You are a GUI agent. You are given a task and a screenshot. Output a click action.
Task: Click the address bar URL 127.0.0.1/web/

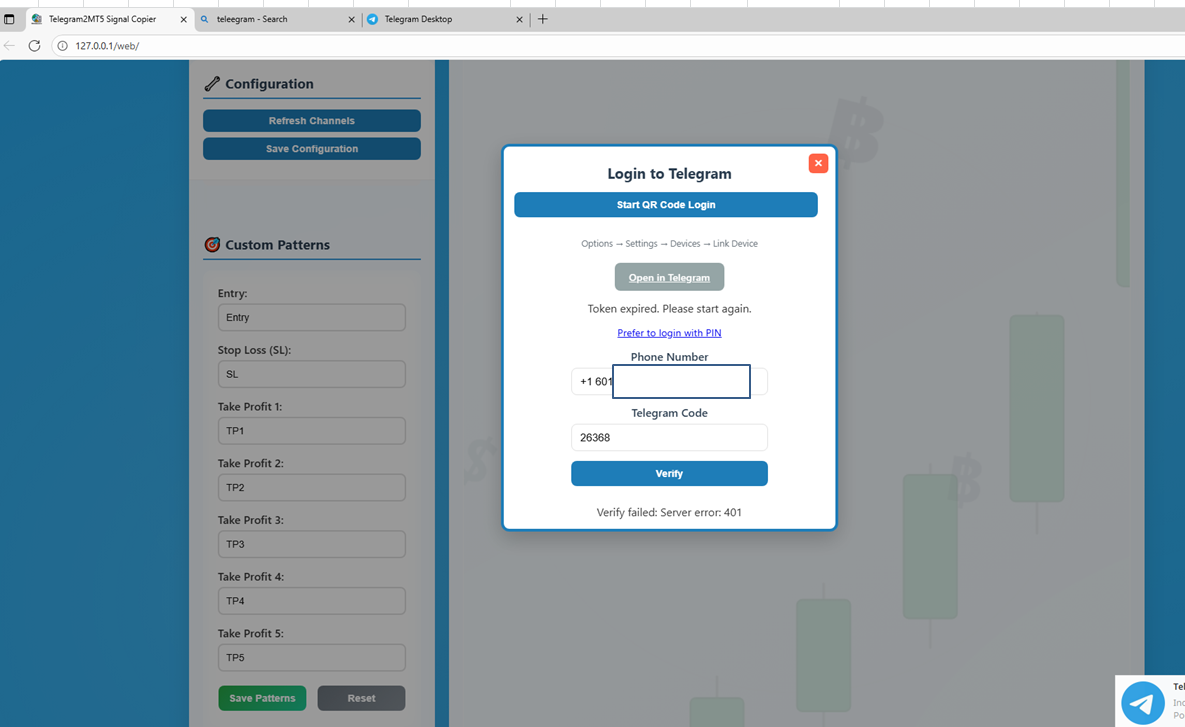coord(107,46)
